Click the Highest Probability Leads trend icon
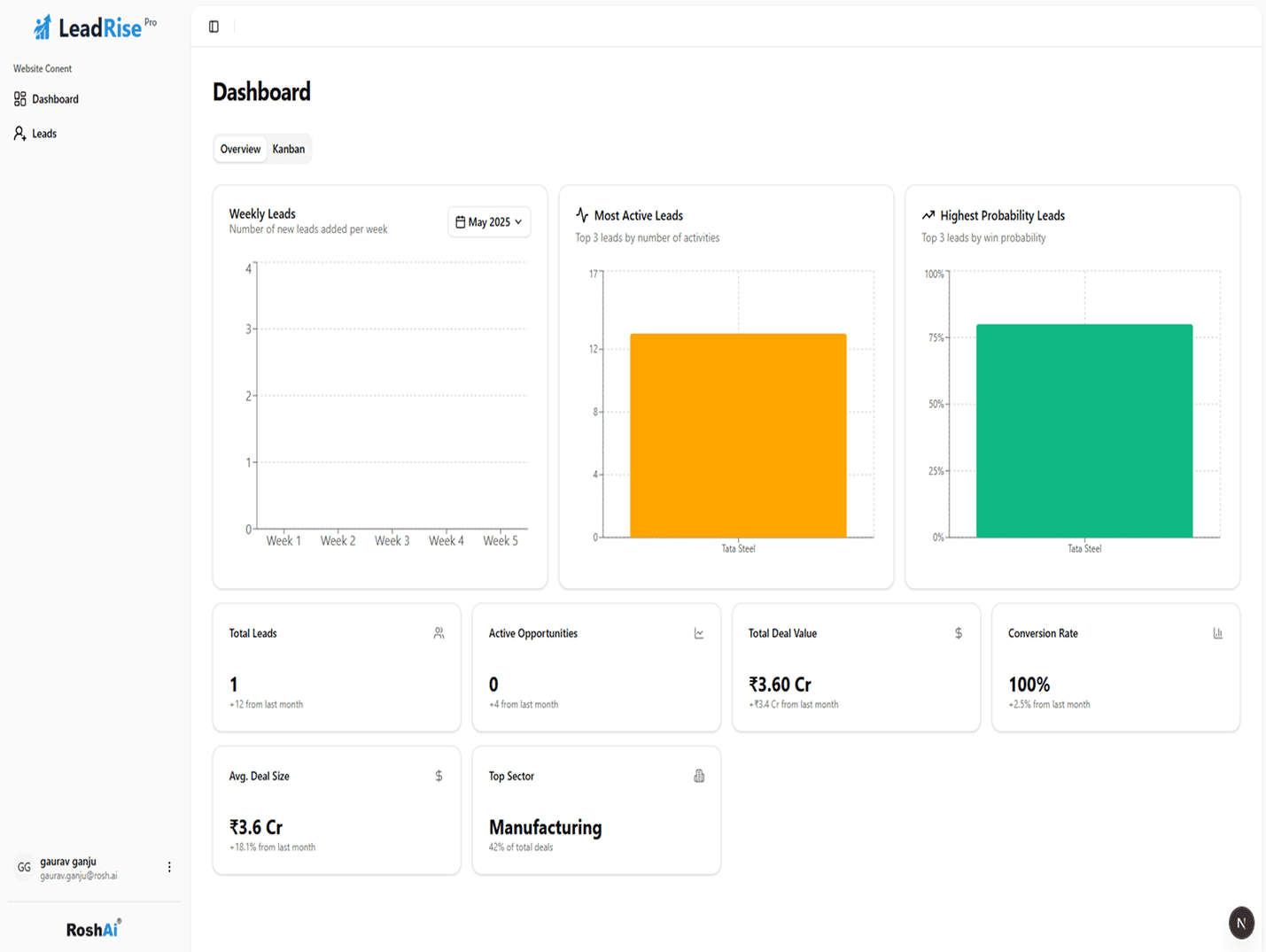 [x=928, y=215]
